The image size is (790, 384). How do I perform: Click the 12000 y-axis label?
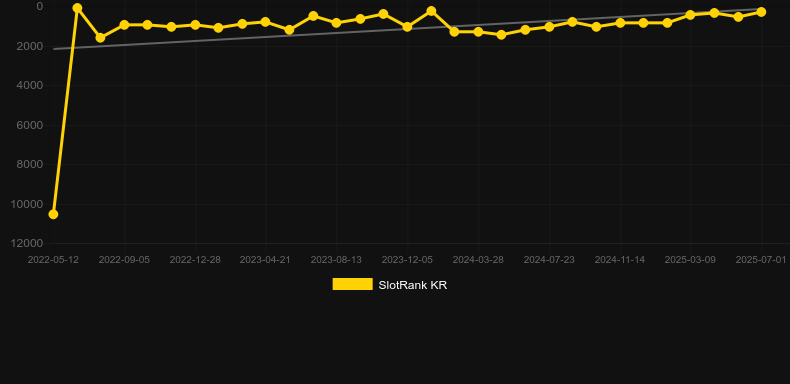27,243
